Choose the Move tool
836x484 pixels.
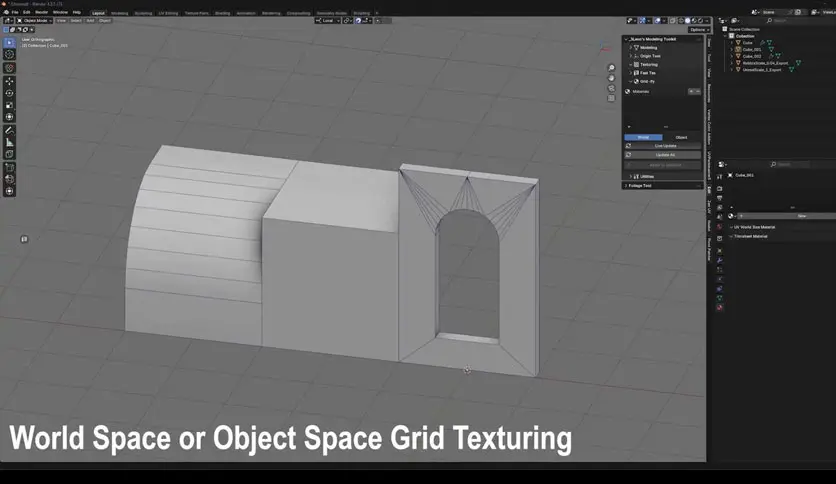[x=10, y=81]
